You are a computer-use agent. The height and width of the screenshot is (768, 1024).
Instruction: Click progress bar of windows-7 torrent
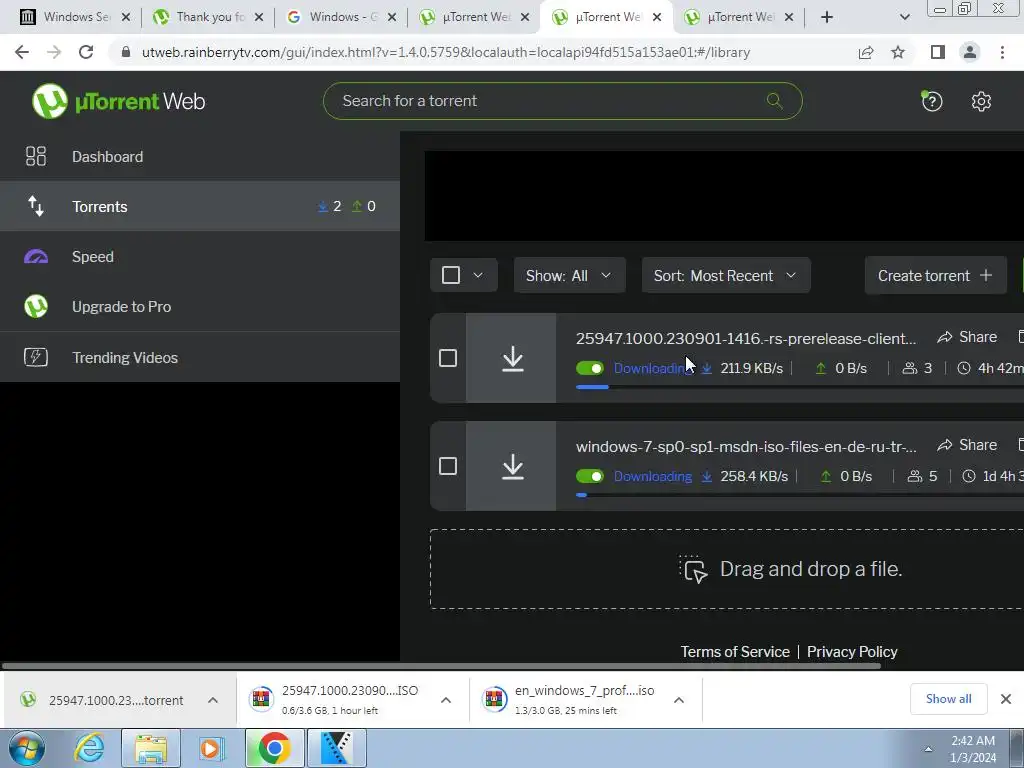point(799,495)
